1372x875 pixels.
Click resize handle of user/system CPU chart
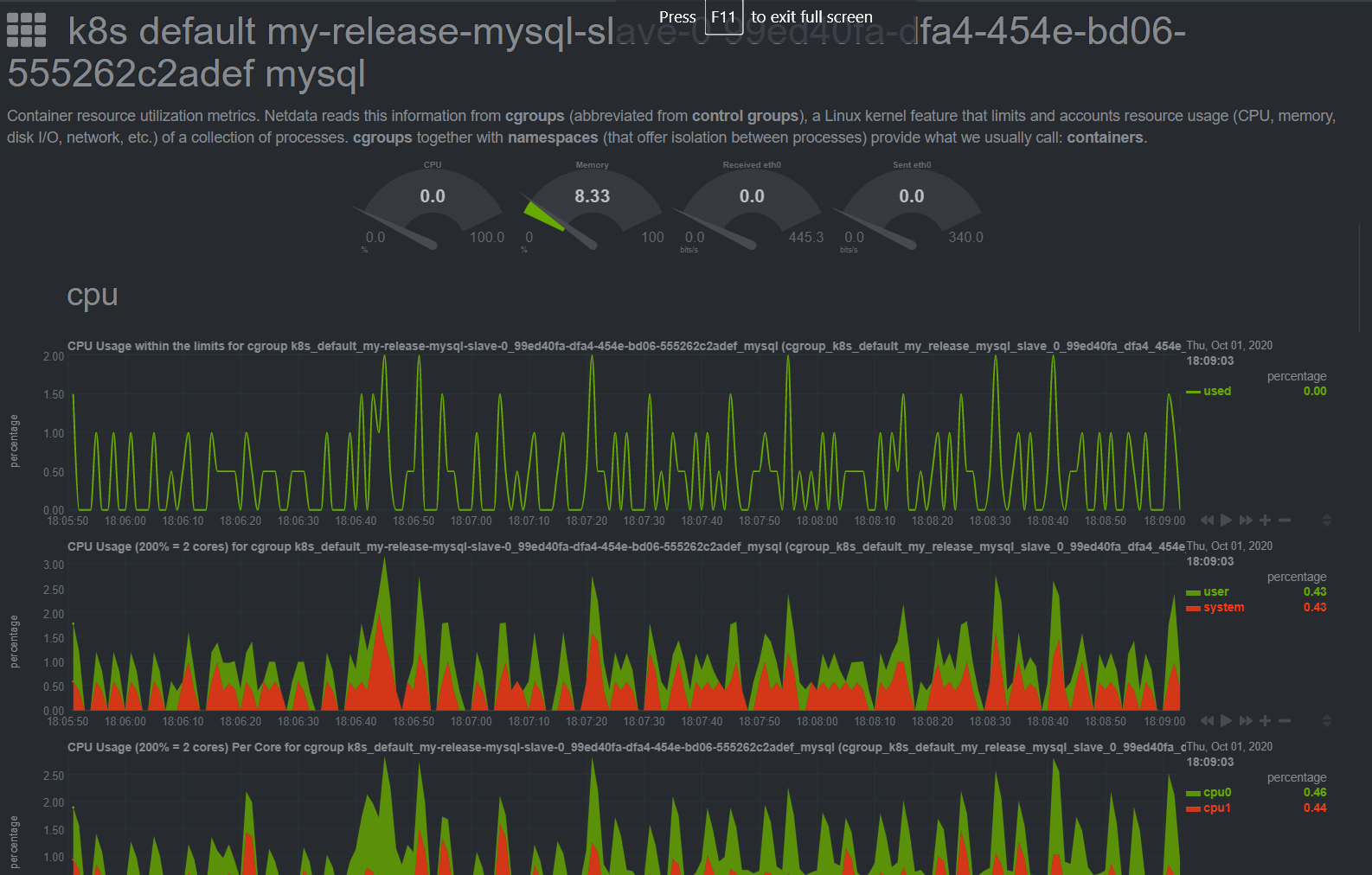(1326, 721)
